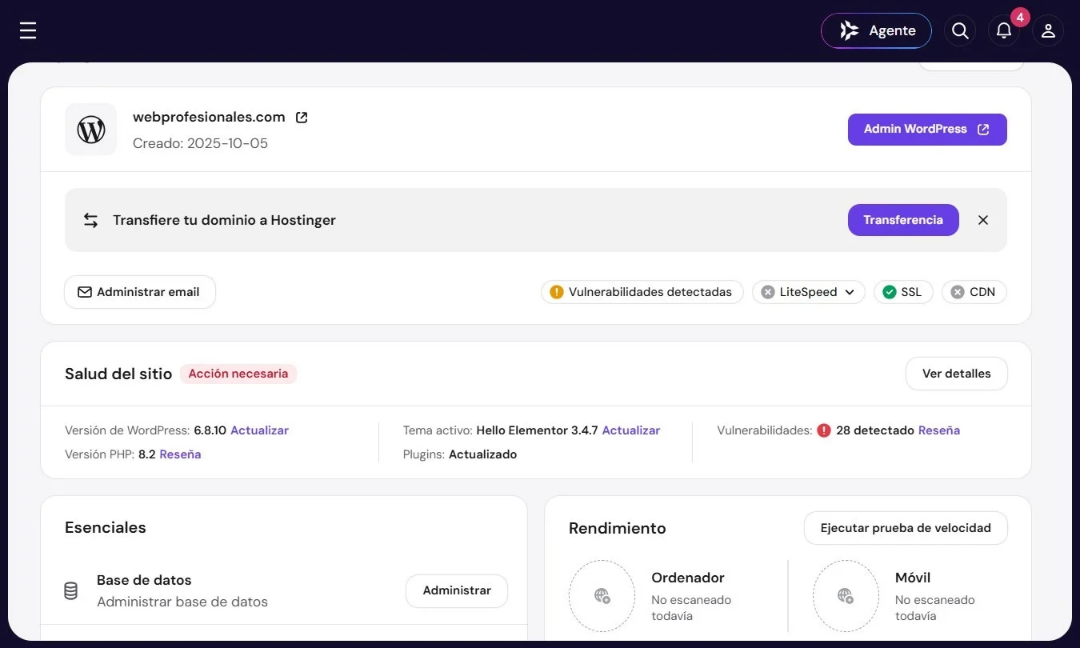Click the Esenciales heading

[x=105, y=527]
